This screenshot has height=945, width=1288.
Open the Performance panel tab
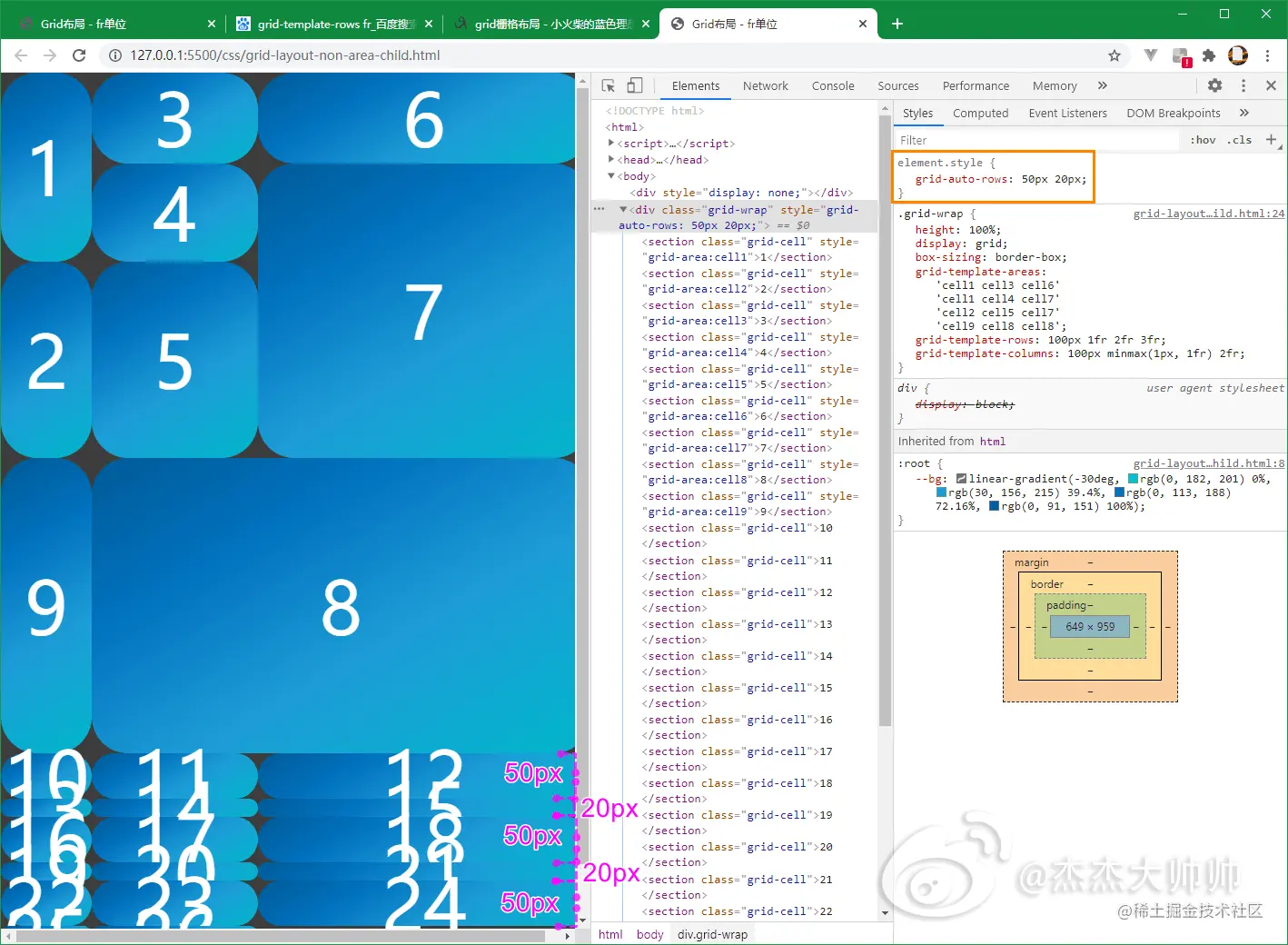point(976,85)
